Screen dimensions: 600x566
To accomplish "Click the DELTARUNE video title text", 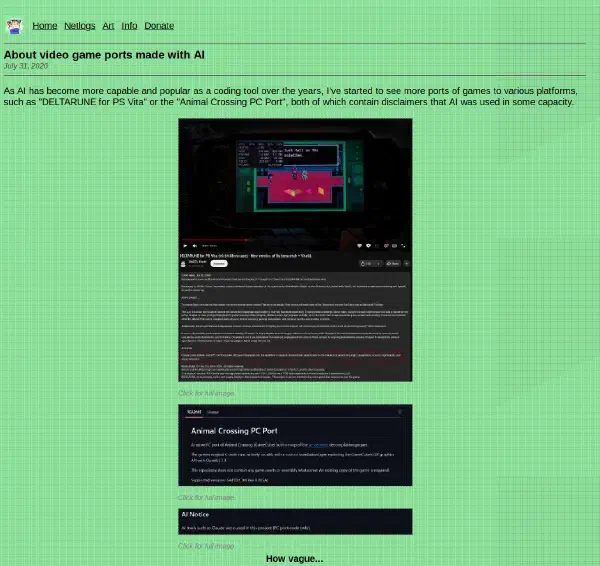I will coord(246,256).
